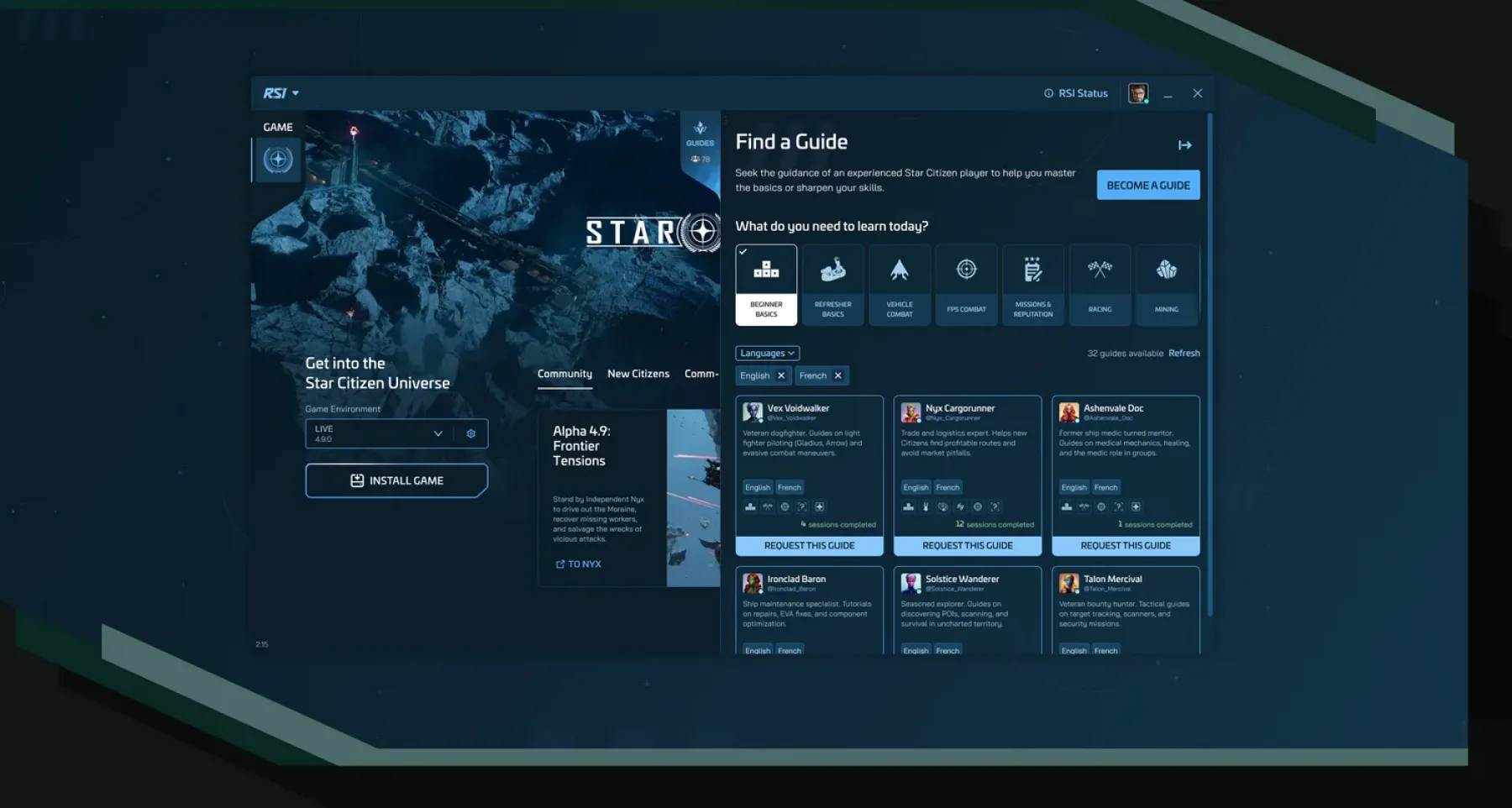Viewport: 1512px width, 808px height.
Task: Click English tag on Vex Voidwalker card
Action: [758, 487]
